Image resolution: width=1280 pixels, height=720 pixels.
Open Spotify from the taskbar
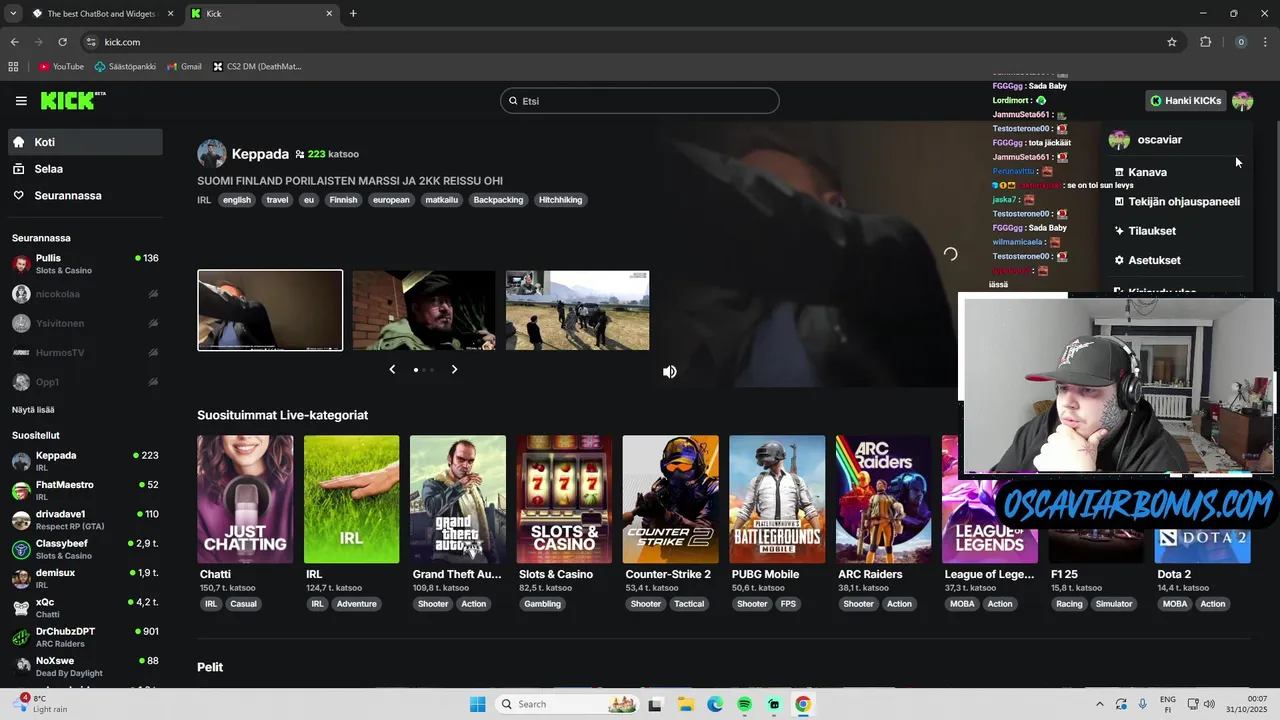(x=745, y=704)
